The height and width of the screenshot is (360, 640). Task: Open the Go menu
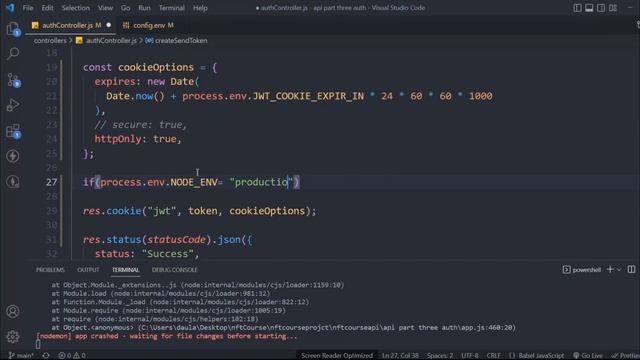(x=125, y=8)
